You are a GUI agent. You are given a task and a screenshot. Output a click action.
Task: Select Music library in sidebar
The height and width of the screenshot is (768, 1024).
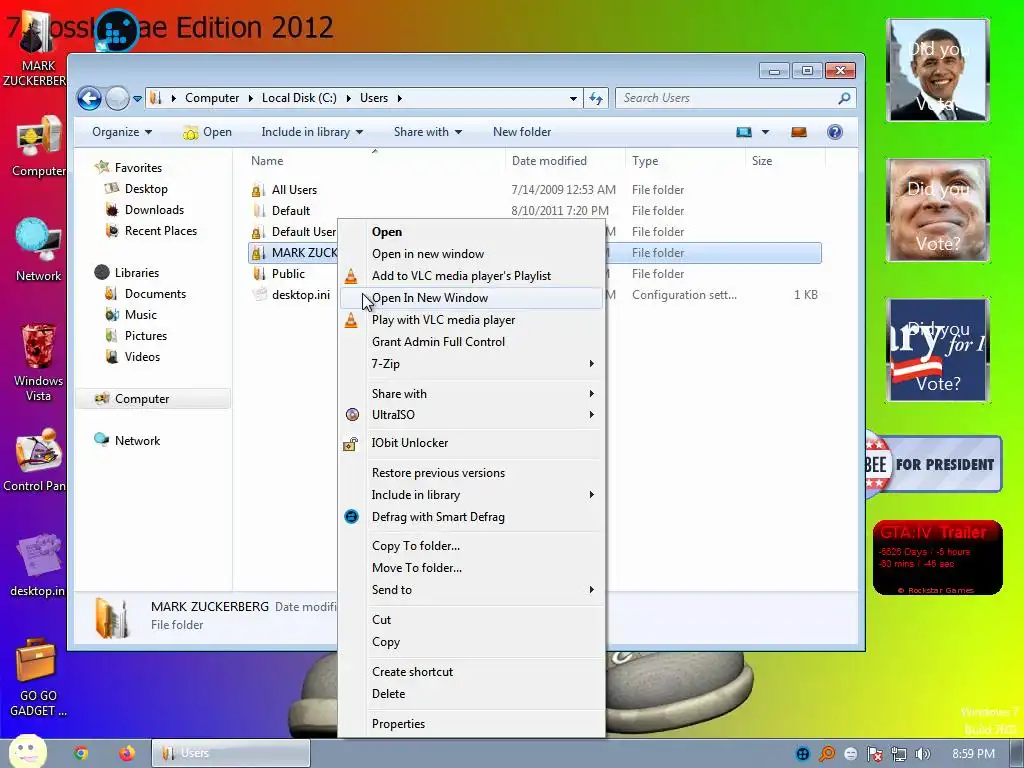(x=140, y=314)
